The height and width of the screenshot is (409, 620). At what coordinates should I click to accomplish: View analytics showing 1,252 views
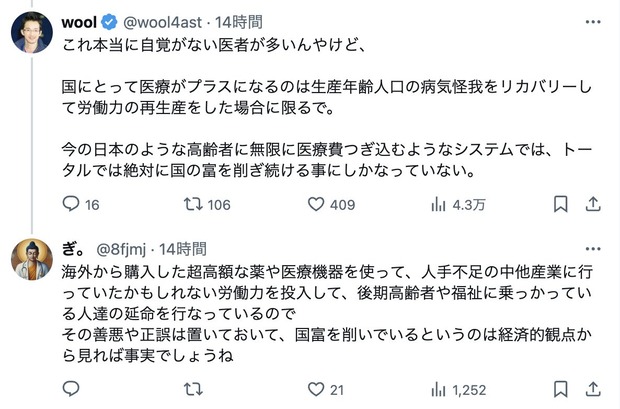[438, 389]
